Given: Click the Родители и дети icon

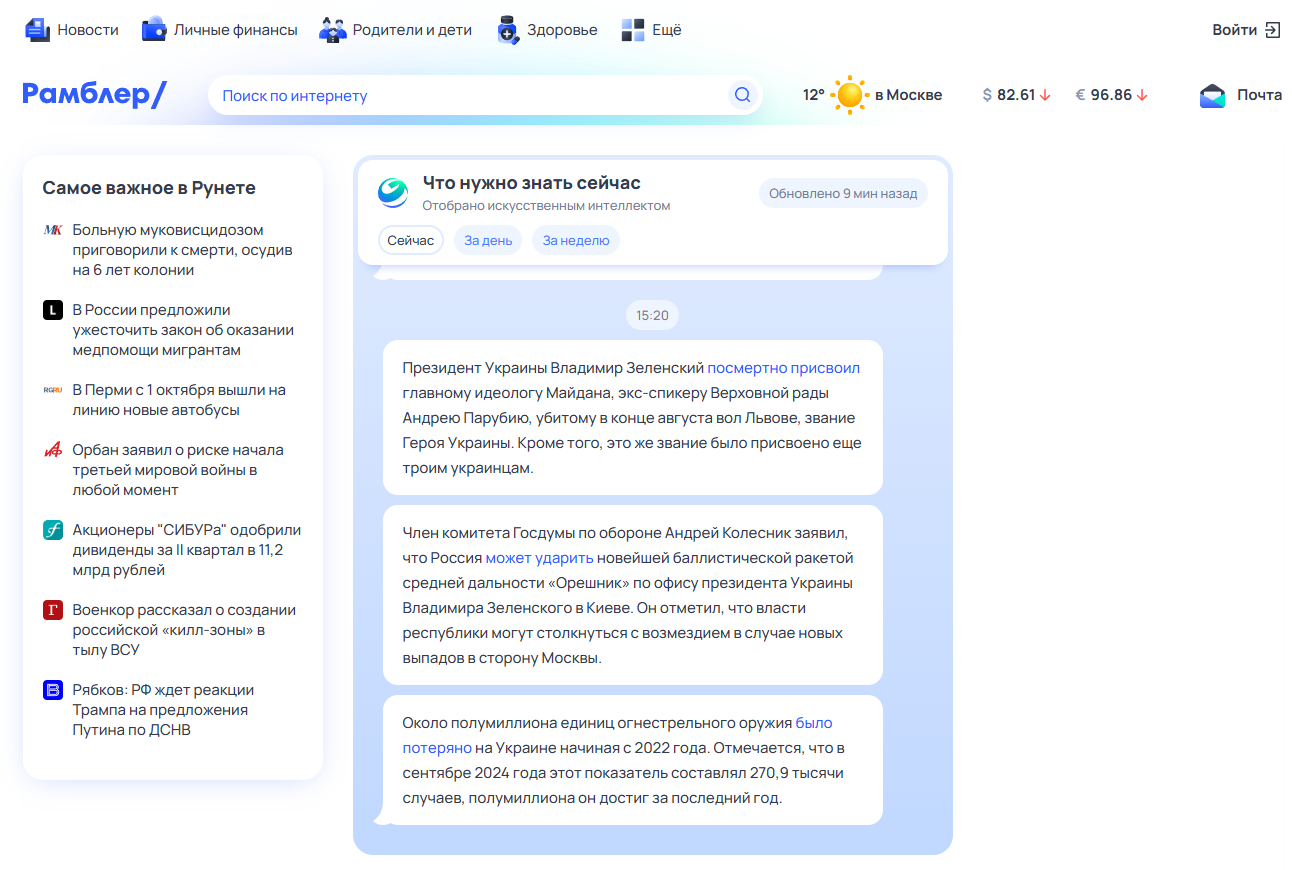Looking at the screenshot, I should point(332,30).
